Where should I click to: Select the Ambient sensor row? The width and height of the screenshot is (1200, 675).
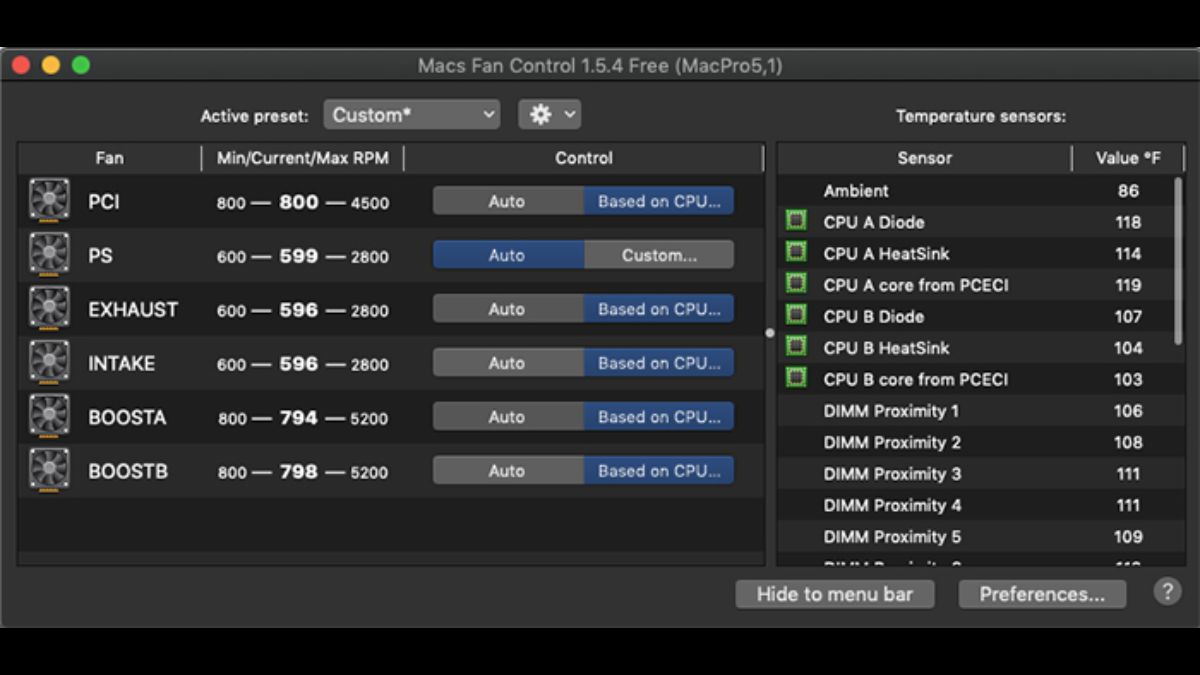click(975, 190)
